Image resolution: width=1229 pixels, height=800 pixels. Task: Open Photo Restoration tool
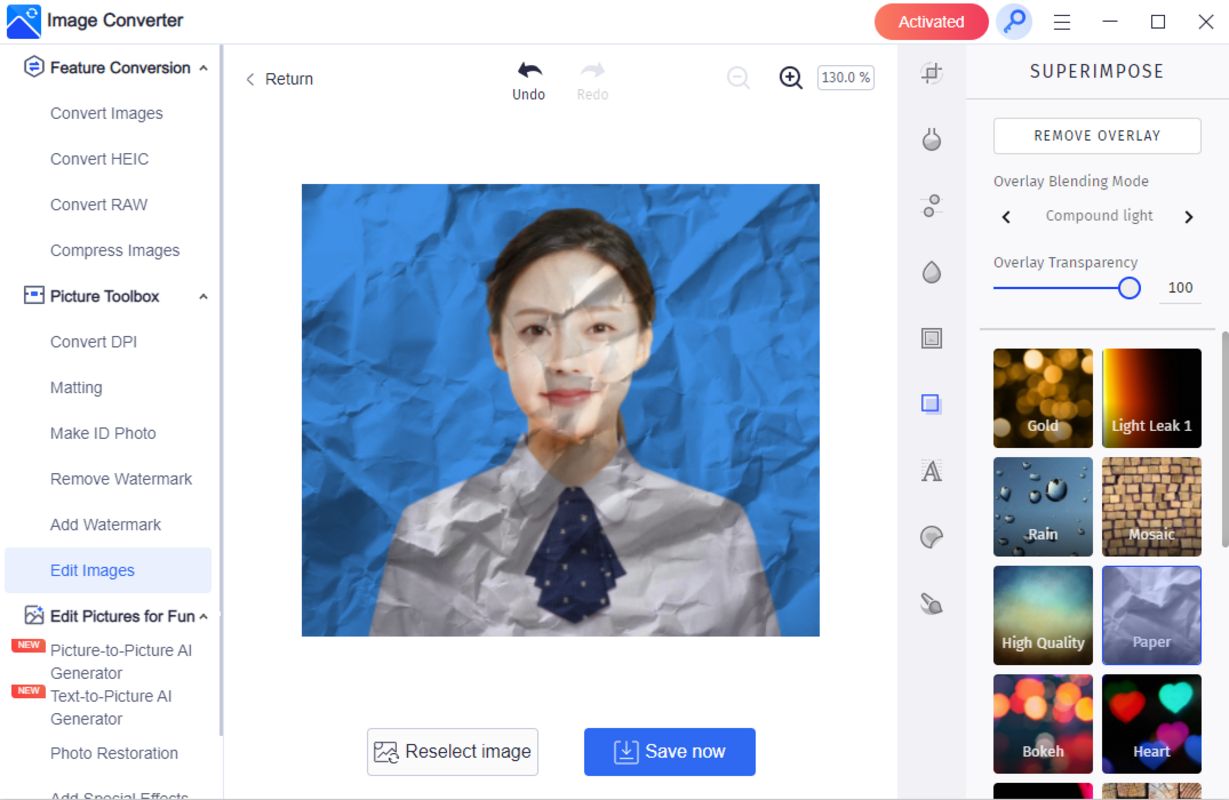pos(114,753)
